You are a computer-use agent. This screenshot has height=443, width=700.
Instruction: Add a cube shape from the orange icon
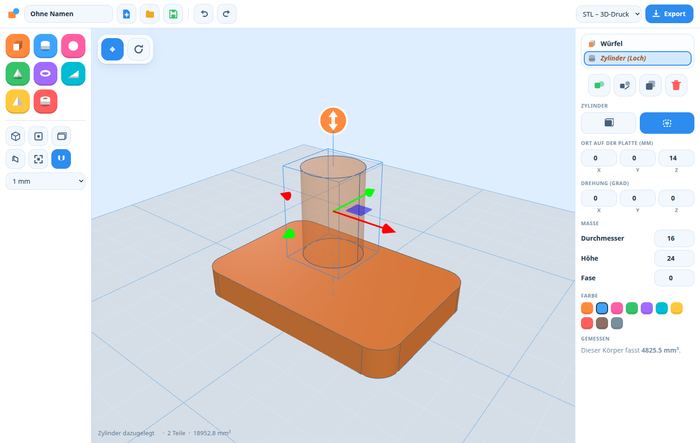pyautogui.click(x=17, y=46)
